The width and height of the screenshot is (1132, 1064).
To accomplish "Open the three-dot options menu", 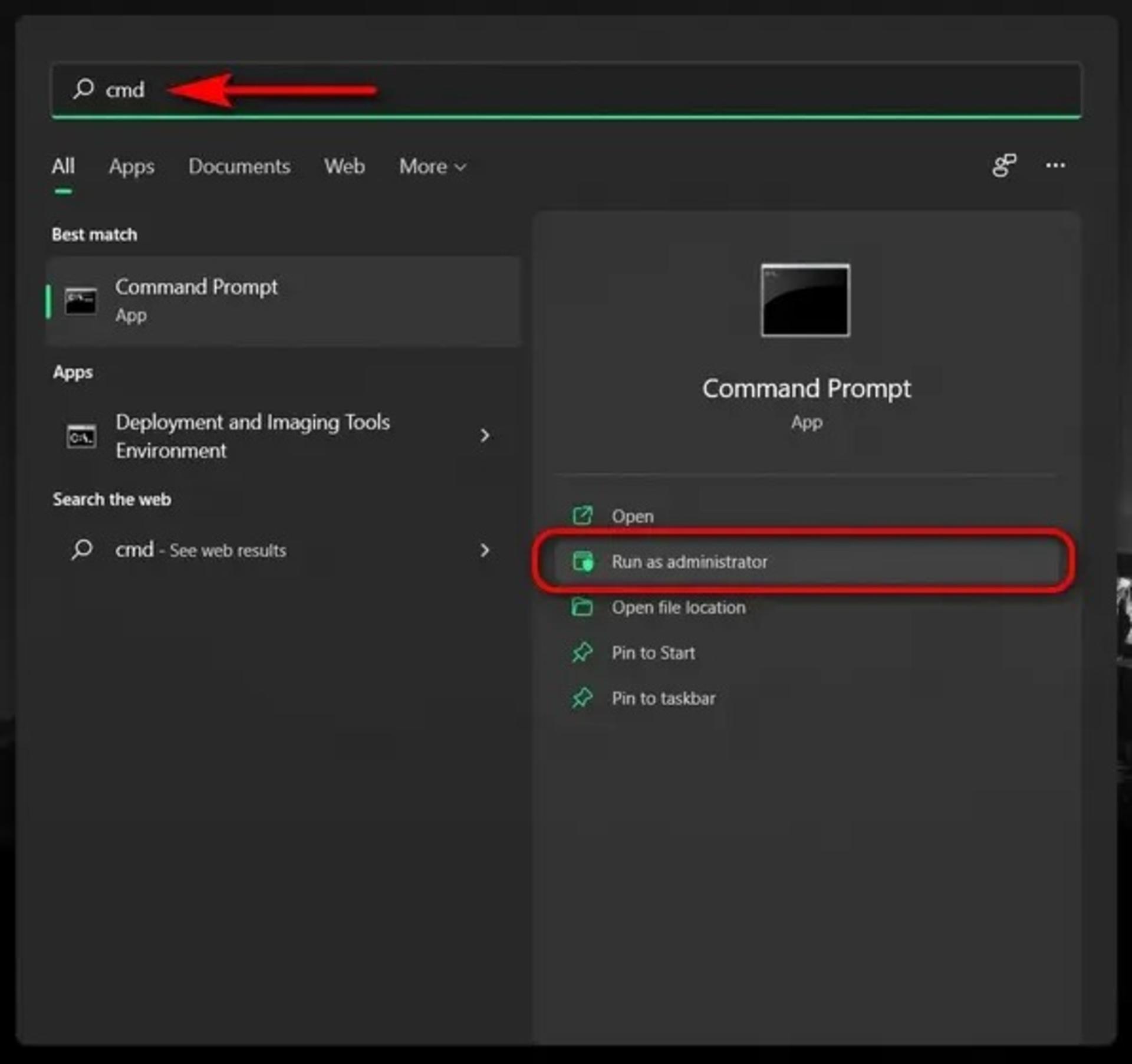I will point(1055,165).
